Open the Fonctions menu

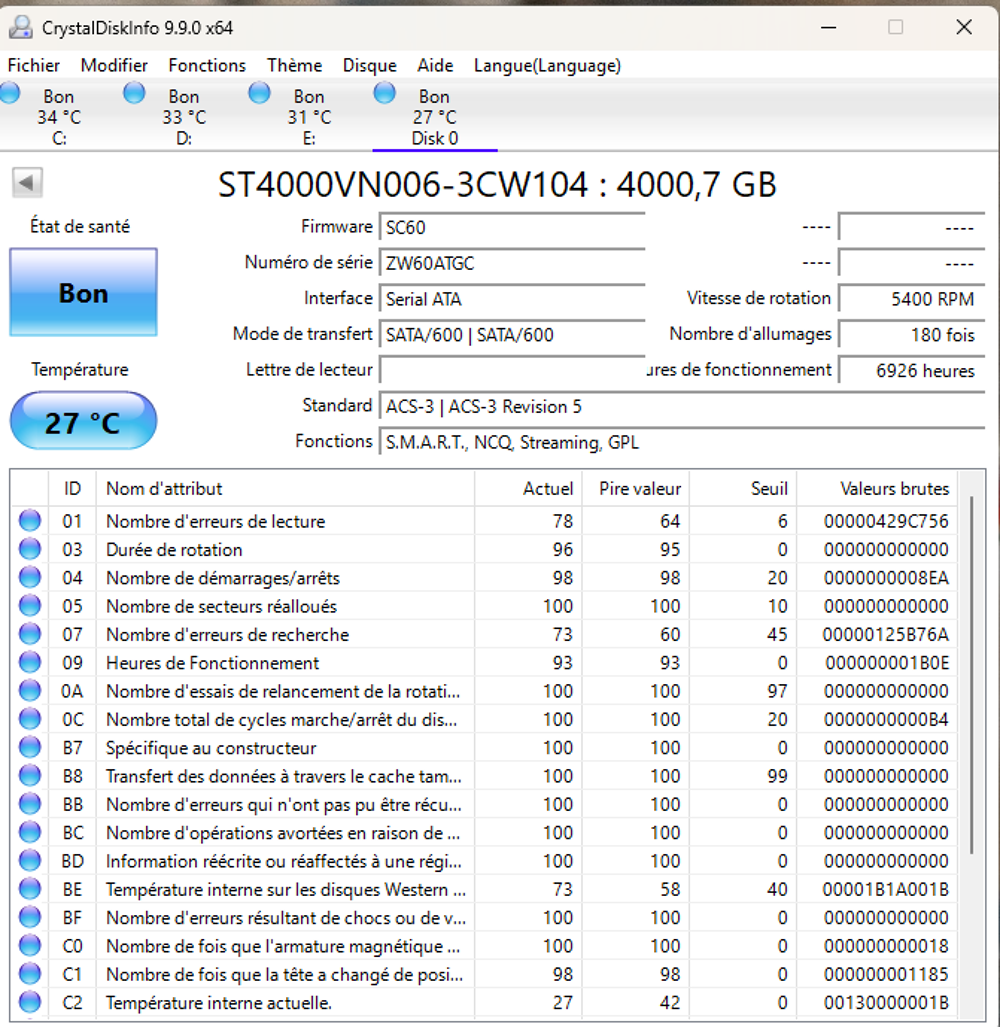click(207, 65)
